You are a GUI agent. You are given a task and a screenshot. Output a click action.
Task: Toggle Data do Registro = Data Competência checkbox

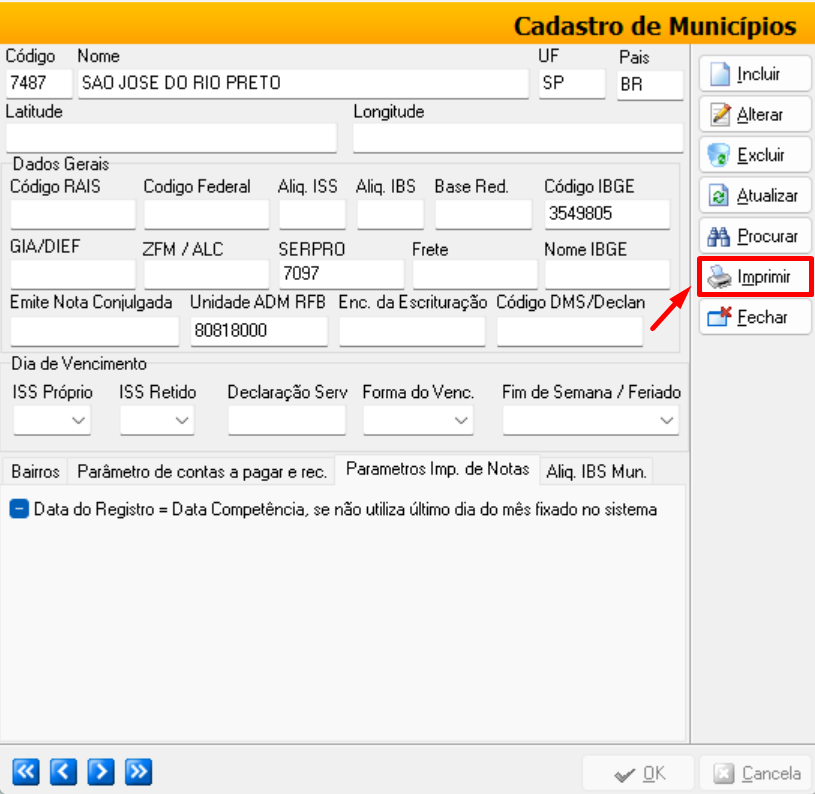coord(20,509)
